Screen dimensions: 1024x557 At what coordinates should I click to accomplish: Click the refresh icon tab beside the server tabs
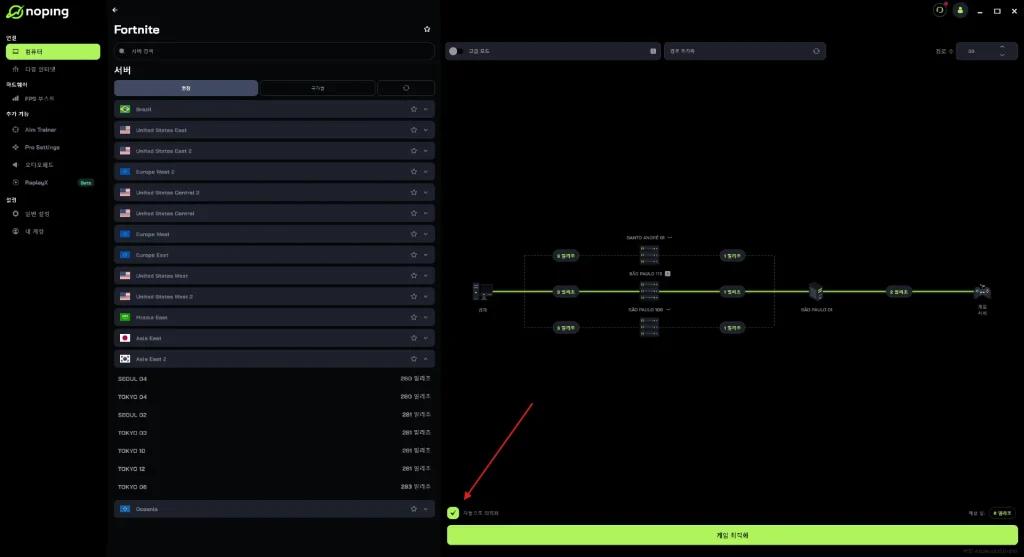(x=406, y=88)
